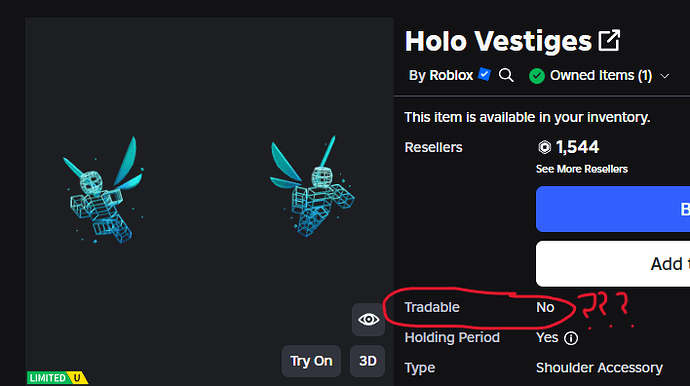Open See More Resellers list
The width and height of the screenshot is (690, 386).
pos(582,169)
